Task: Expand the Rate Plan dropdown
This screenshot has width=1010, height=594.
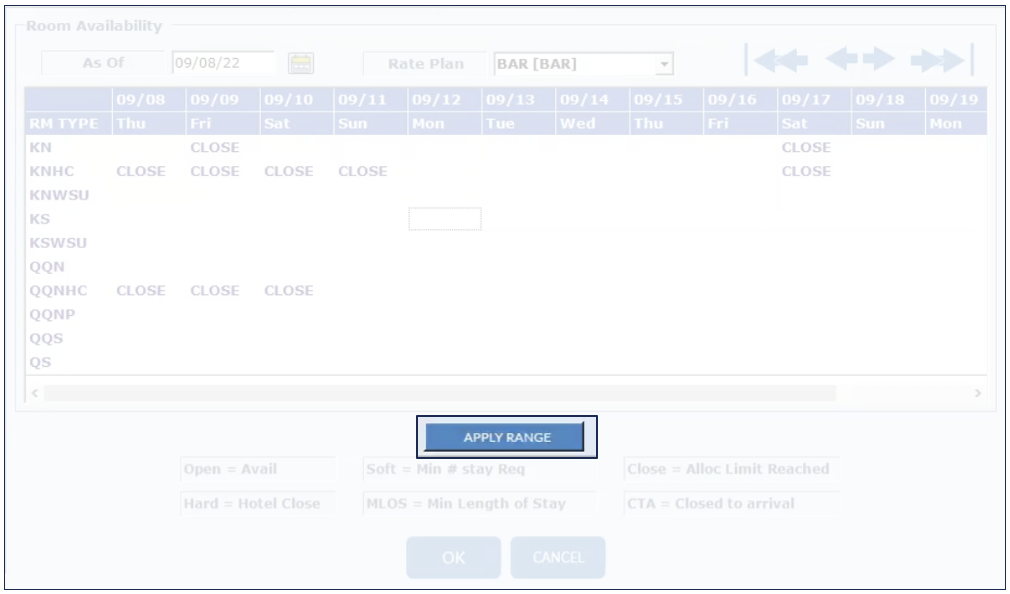Action: coord(663,64)
